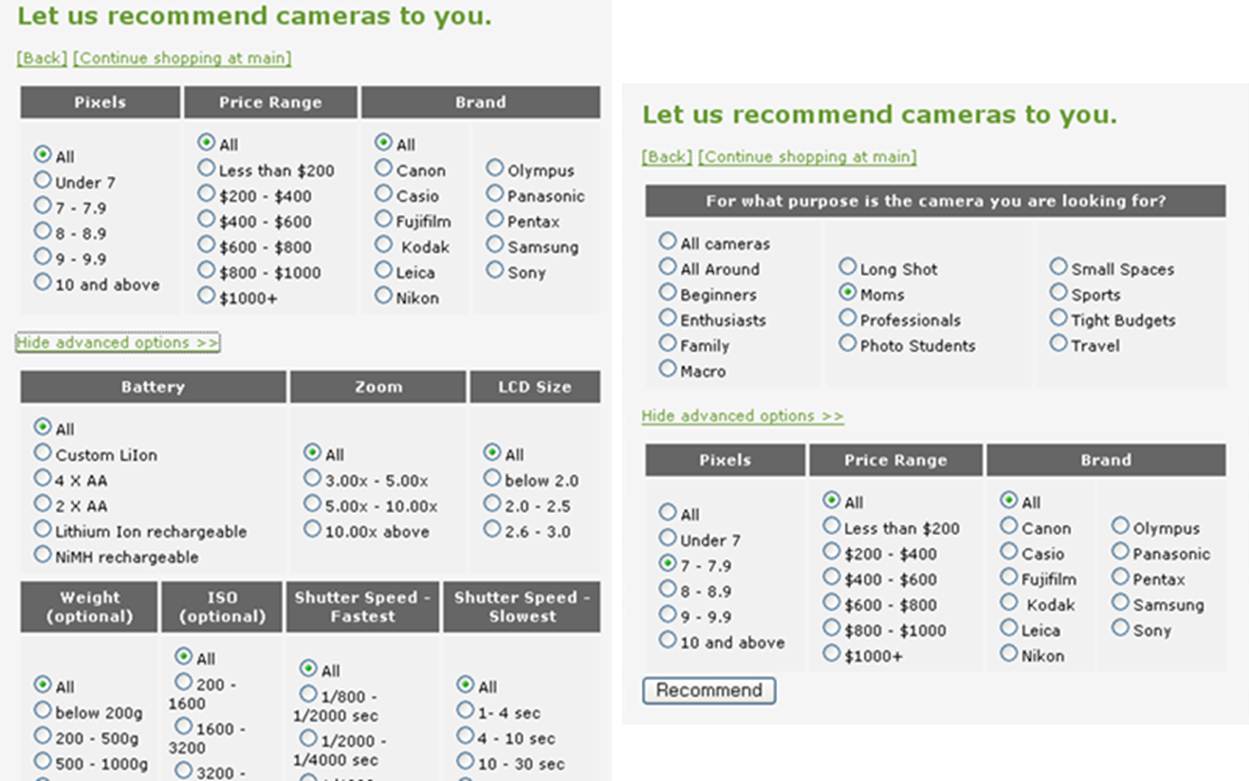Screen dimensions: 1249x781
Task: Select Canon brand in left panel
Action: coord(383,168)
